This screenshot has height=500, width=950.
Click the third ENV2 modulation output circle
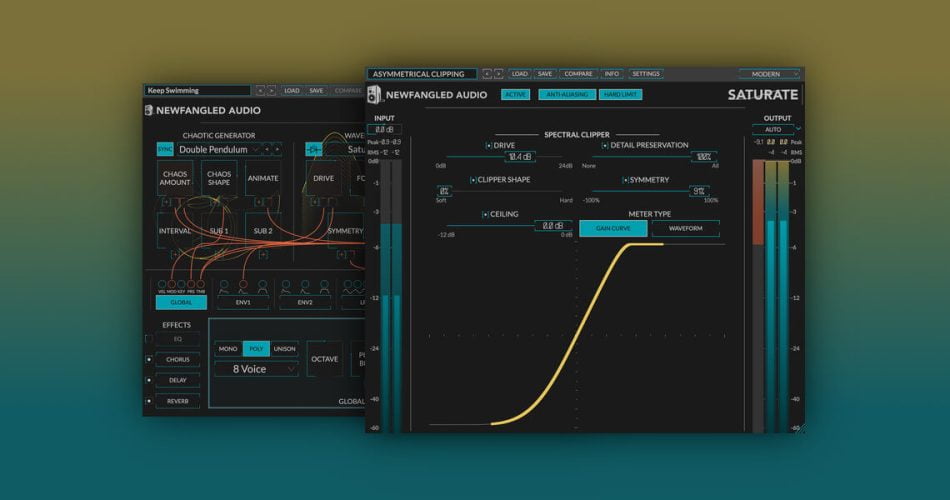[x=324, y=283]
